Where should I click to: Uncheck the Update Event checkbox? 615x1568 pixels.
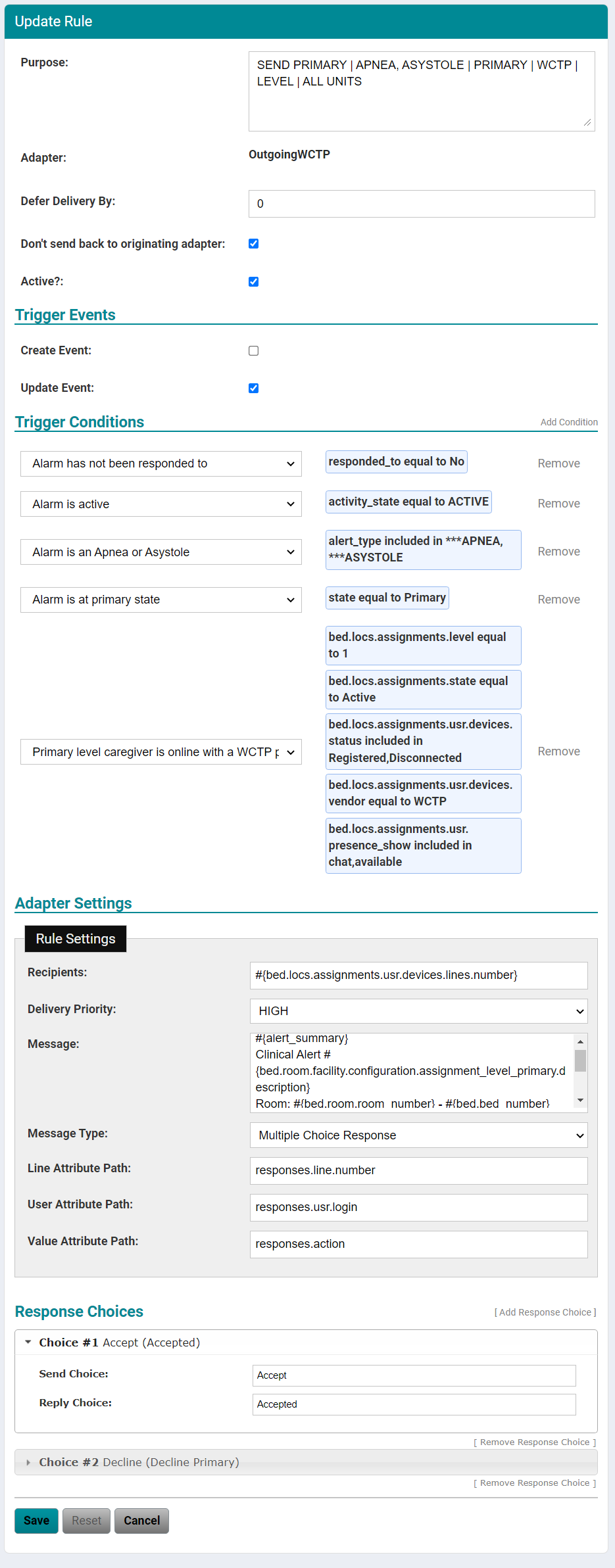pyautogui.click(x=253, y=388)
